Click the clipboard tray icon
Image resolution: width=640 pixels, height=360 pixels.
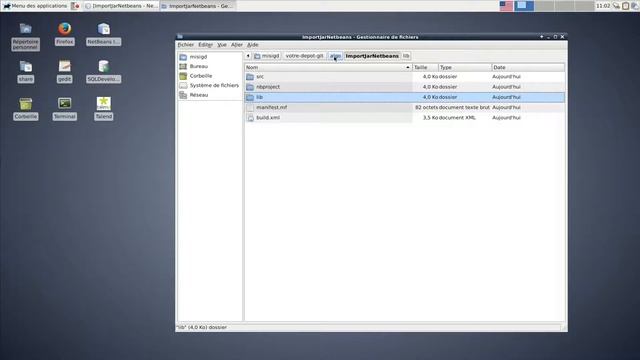(626, 6)
